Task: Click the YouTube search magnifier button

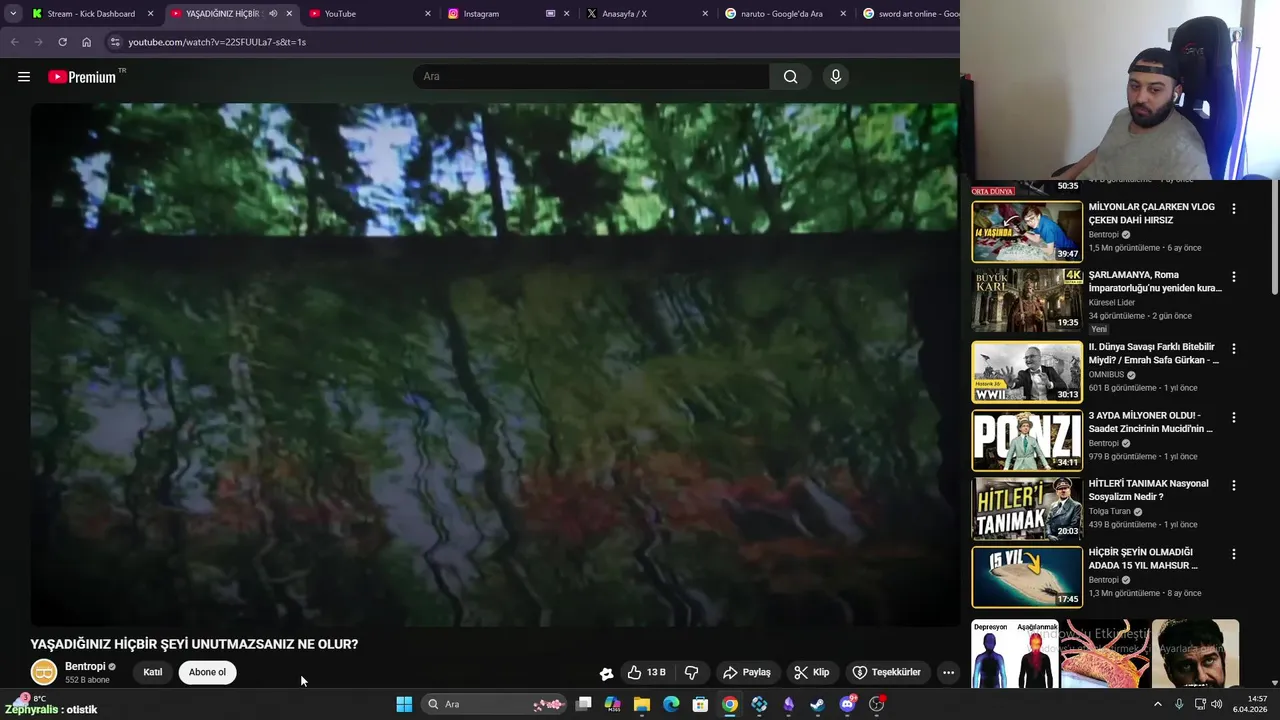Action: coord(790,77)
